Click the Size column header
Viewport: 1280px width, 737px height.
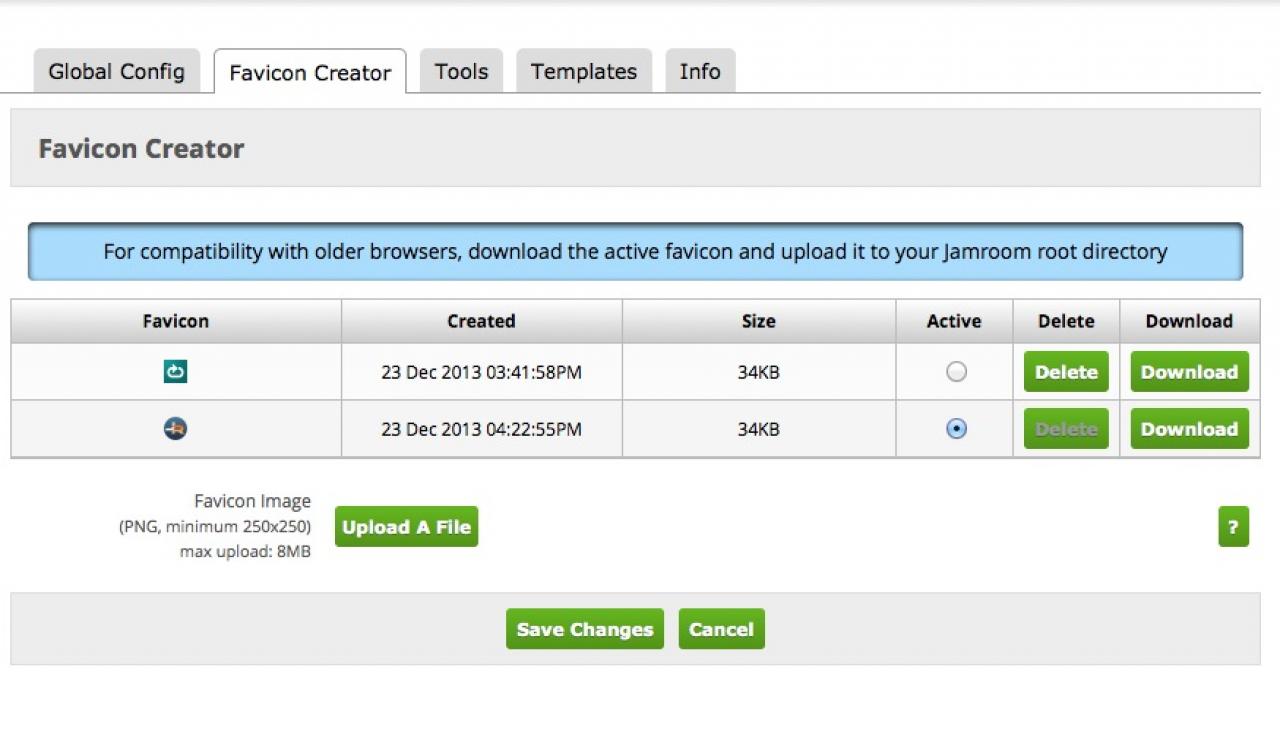click(758, 321)
